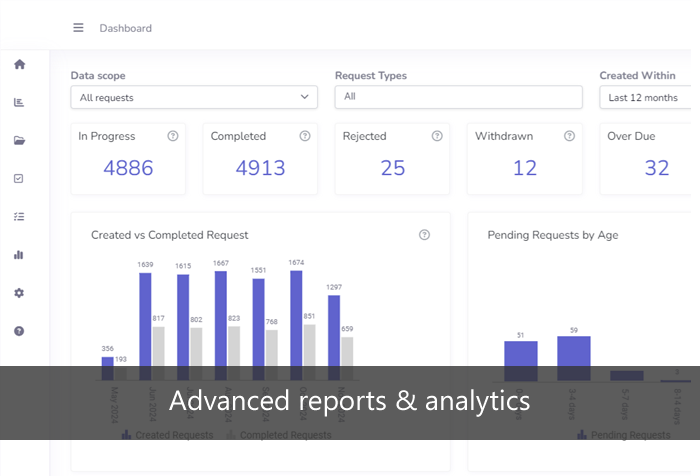Click the Created vs Completed Request title

170,235
